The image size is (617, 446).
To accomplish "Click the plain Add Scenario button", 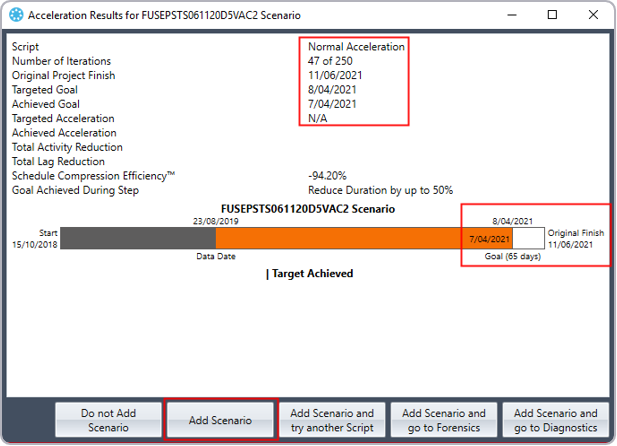I will click(x=220, y=420).
